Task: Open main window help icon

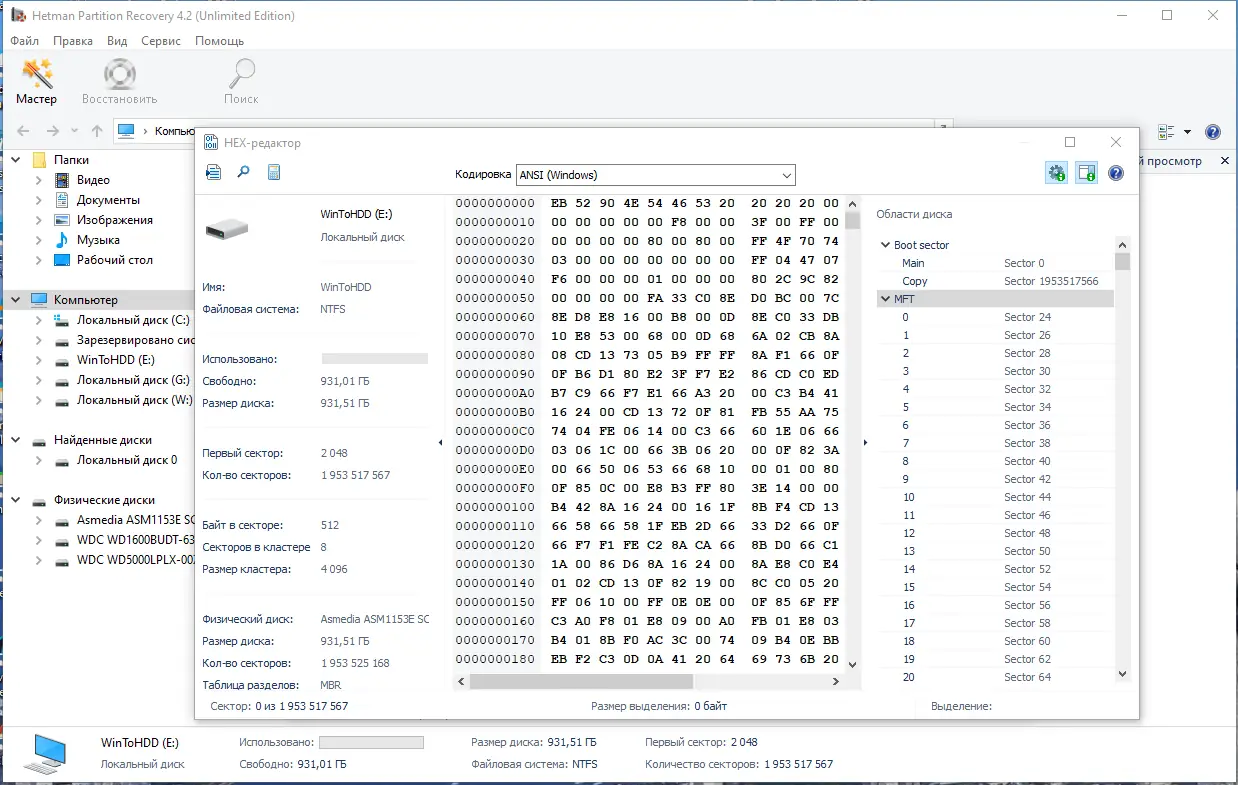Action: click(1213, 132)
